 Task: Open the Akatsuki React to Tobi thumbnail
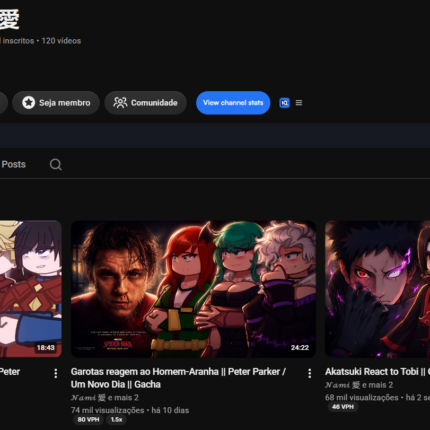pyautogui.click(x=377, y=289)
